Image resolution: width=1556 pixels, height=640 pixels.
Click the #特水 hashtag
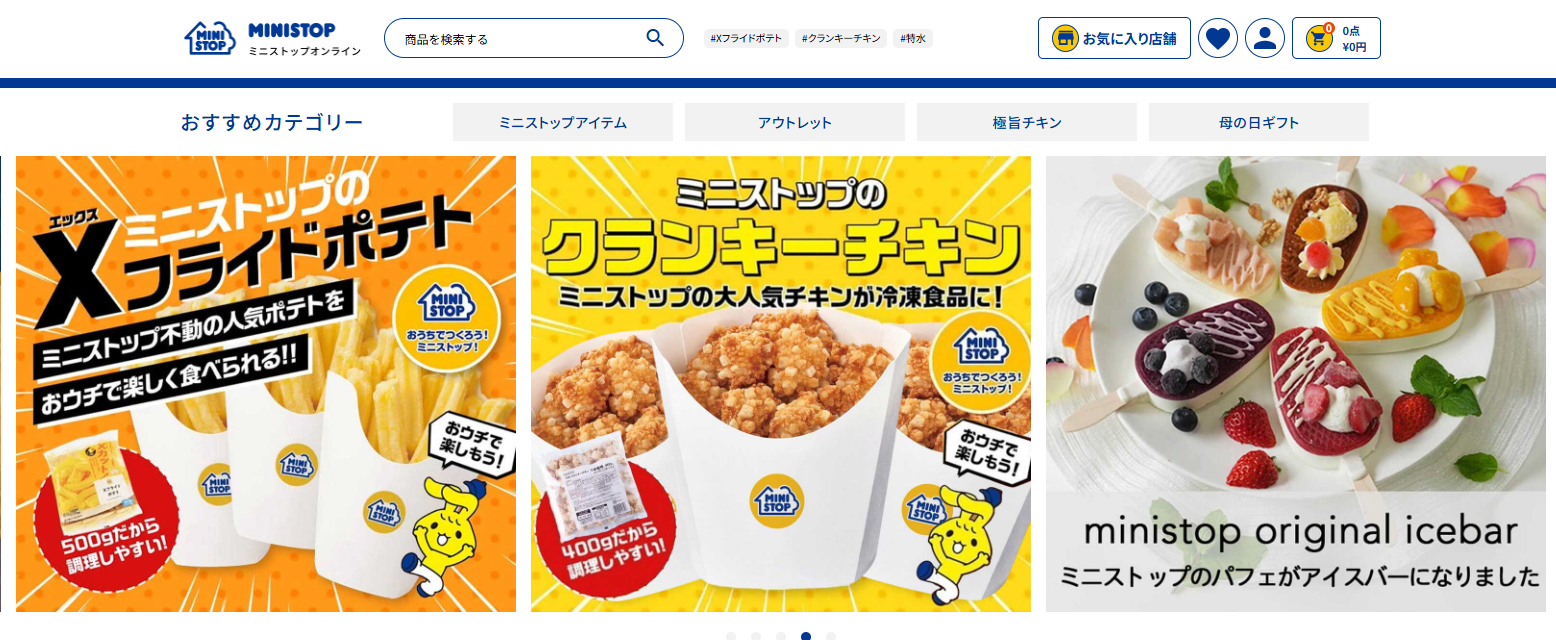pyautogui.click(x=913, y=38)
